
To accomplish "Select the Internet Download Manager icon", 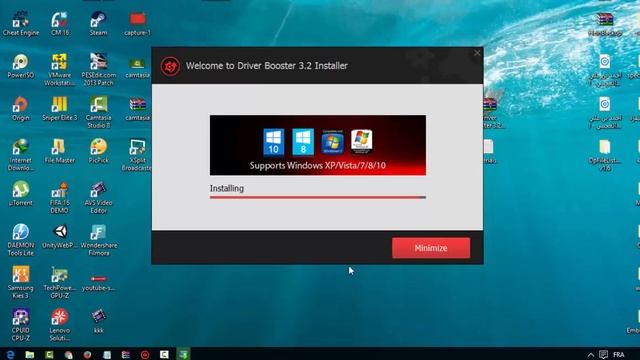I will (20, 155).
